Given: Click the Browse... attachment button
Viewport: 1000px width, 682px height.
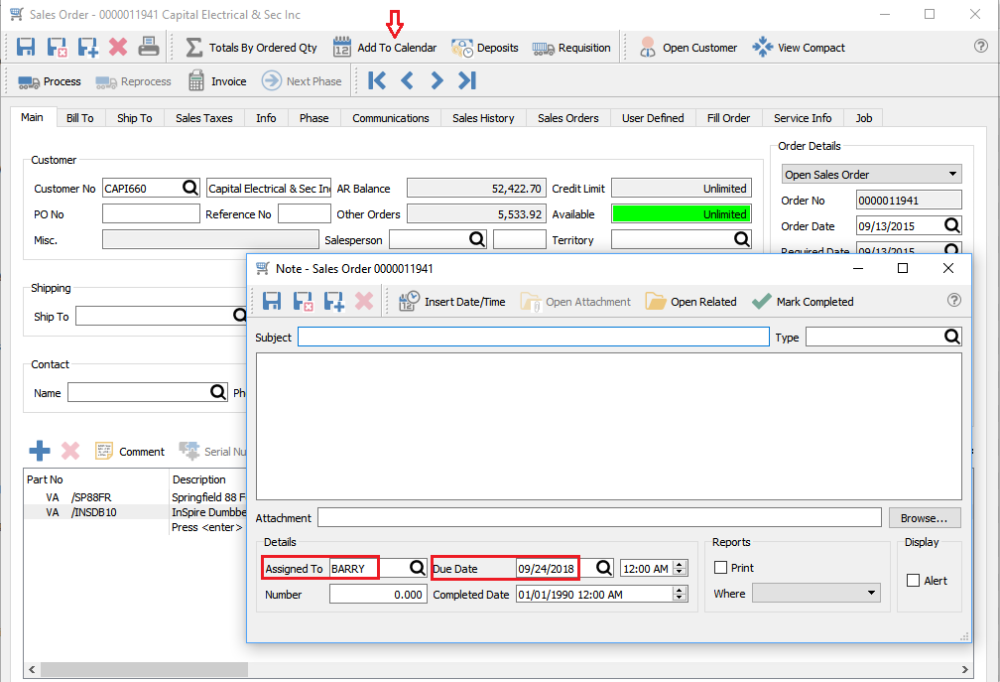Looking at the screenshot, I should click(x=924, y=518).
